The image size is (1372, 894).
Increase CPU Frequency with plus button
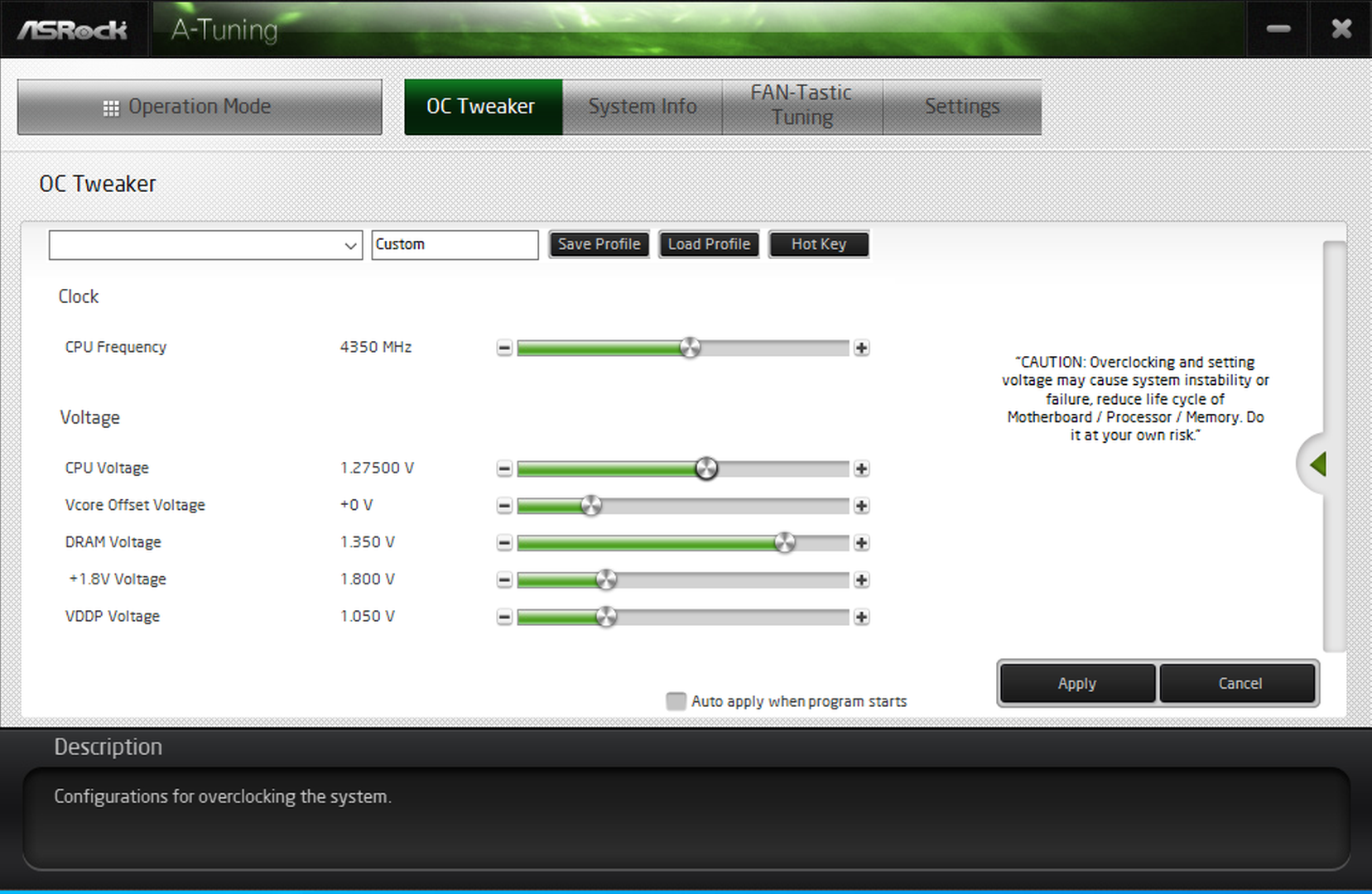point(861,348)
